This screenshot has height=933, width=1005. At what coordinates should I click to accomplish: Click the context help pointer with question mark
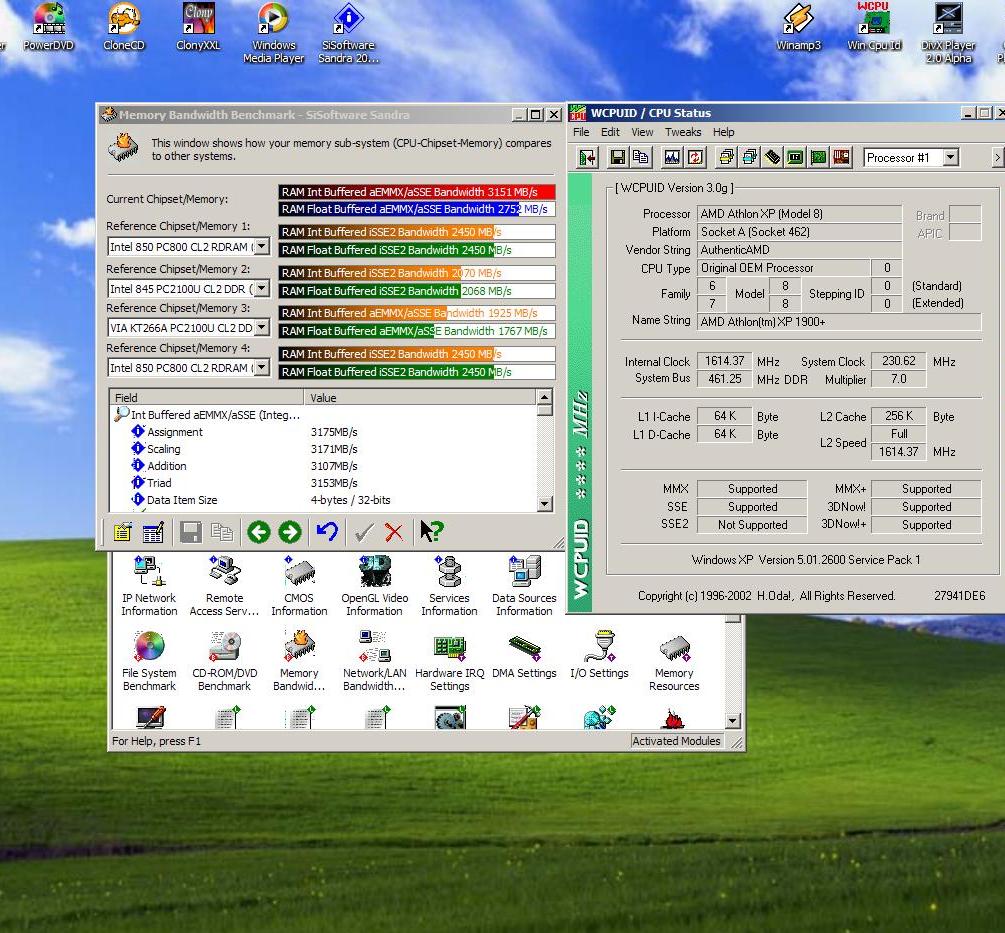point(431,532)
